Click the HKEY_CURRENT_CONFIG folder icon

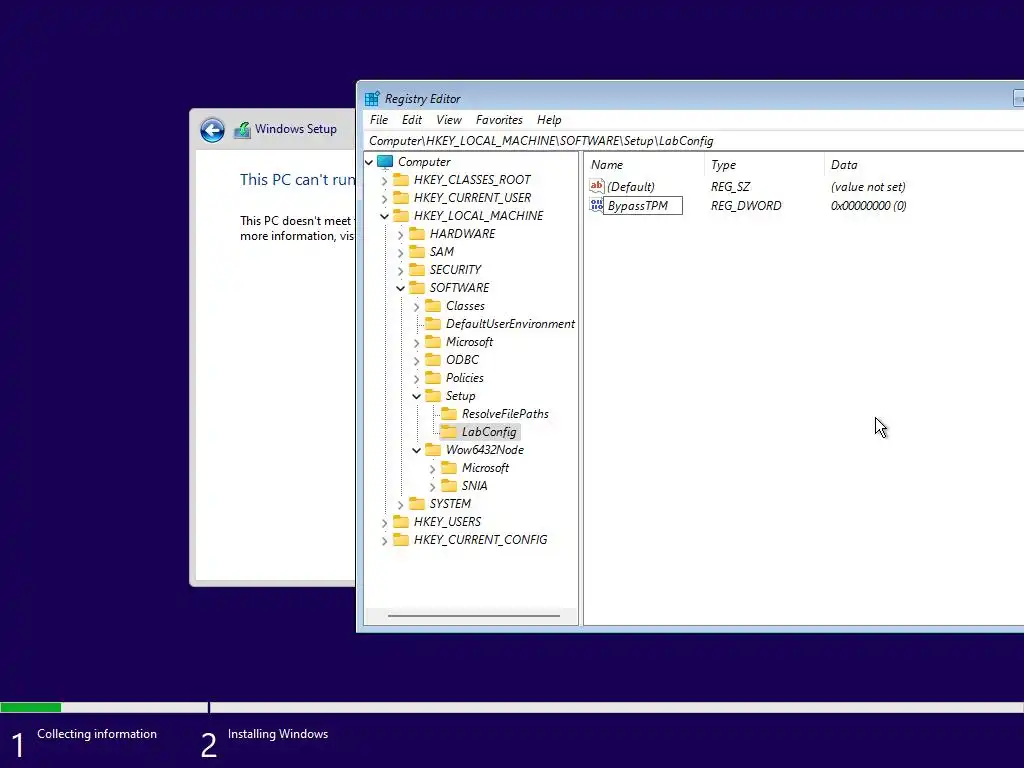[x=401, y=539]
